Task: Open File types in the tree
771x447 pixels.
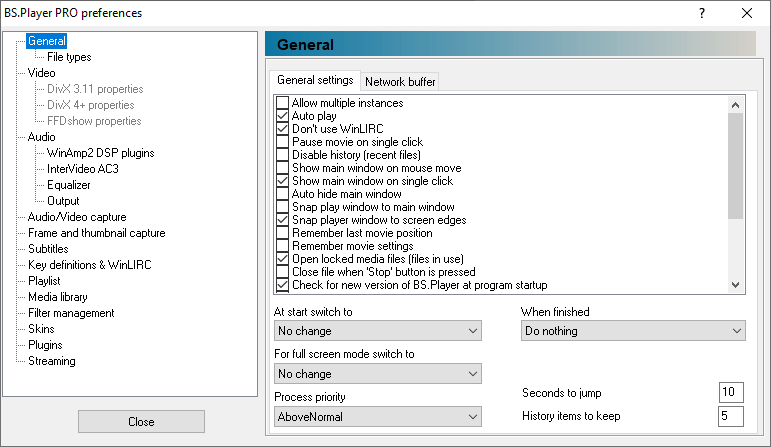Action: (69, 57)
